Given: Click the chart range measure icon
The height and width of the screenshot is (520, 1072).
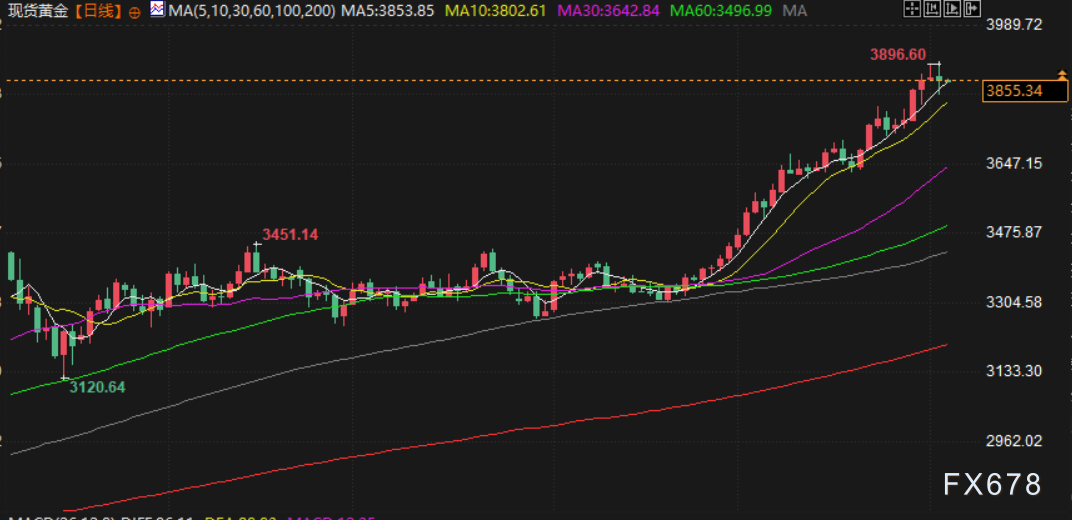Looking at the screenshot, I should click(930, 9).
